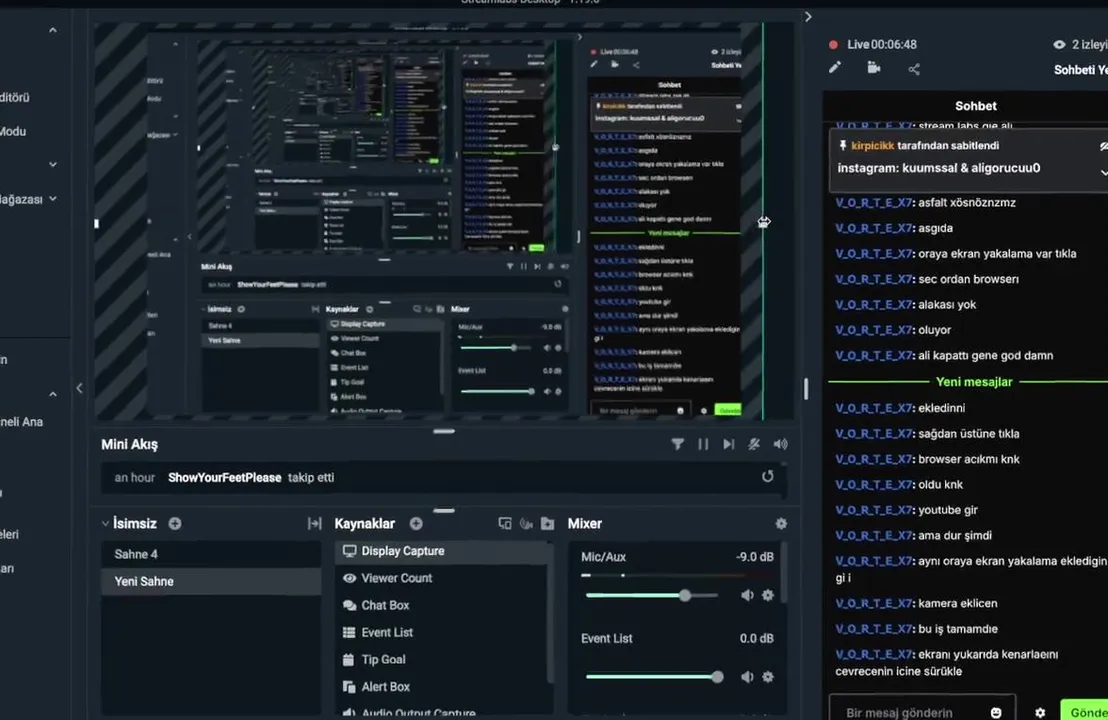The width and height of the screenshot is (1108, 720).
Task: Add a source folder in Kaynaklar
Action: (x=548, y=524)
